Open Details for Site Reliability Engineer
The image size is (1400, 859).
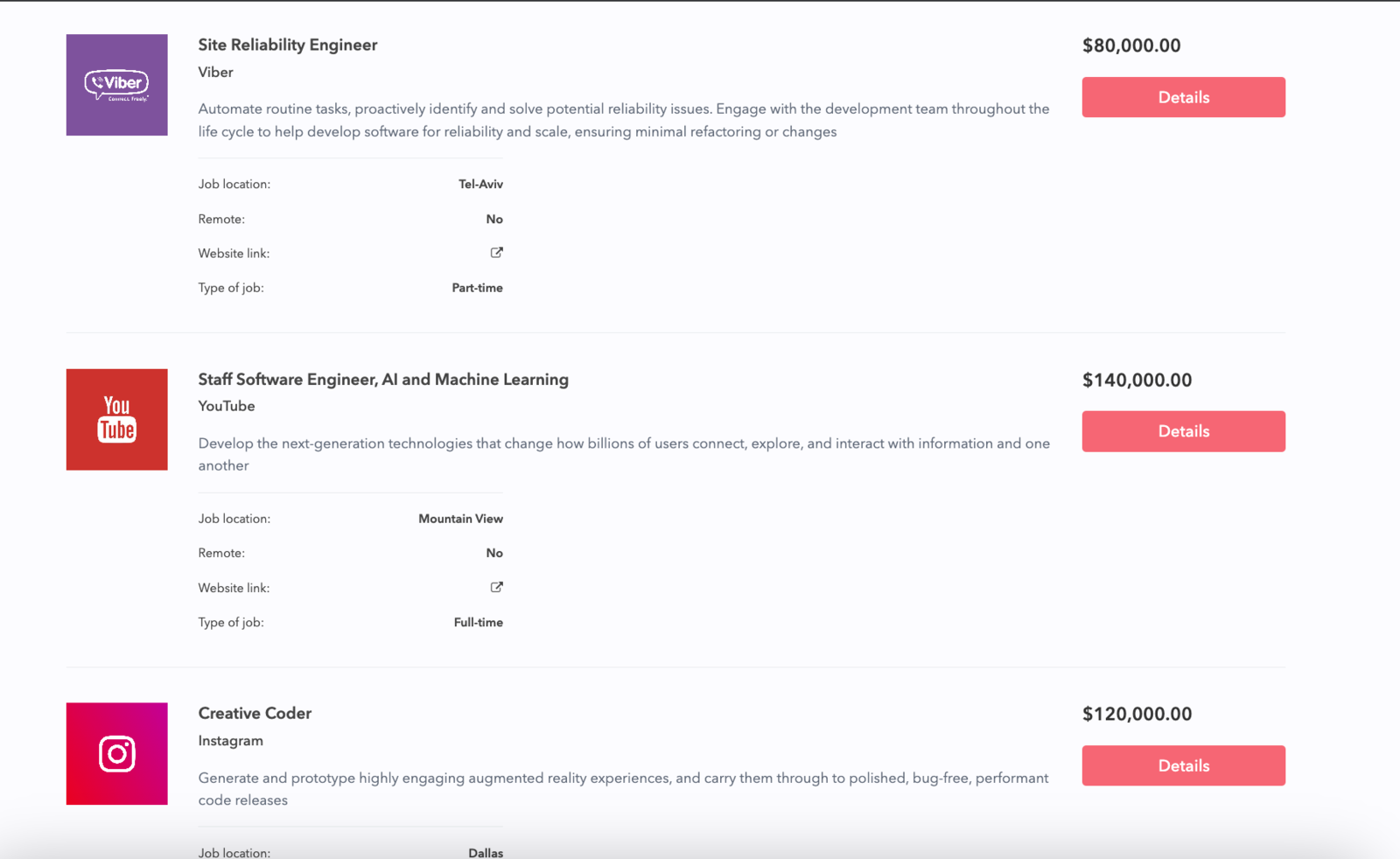(1183, 97)
